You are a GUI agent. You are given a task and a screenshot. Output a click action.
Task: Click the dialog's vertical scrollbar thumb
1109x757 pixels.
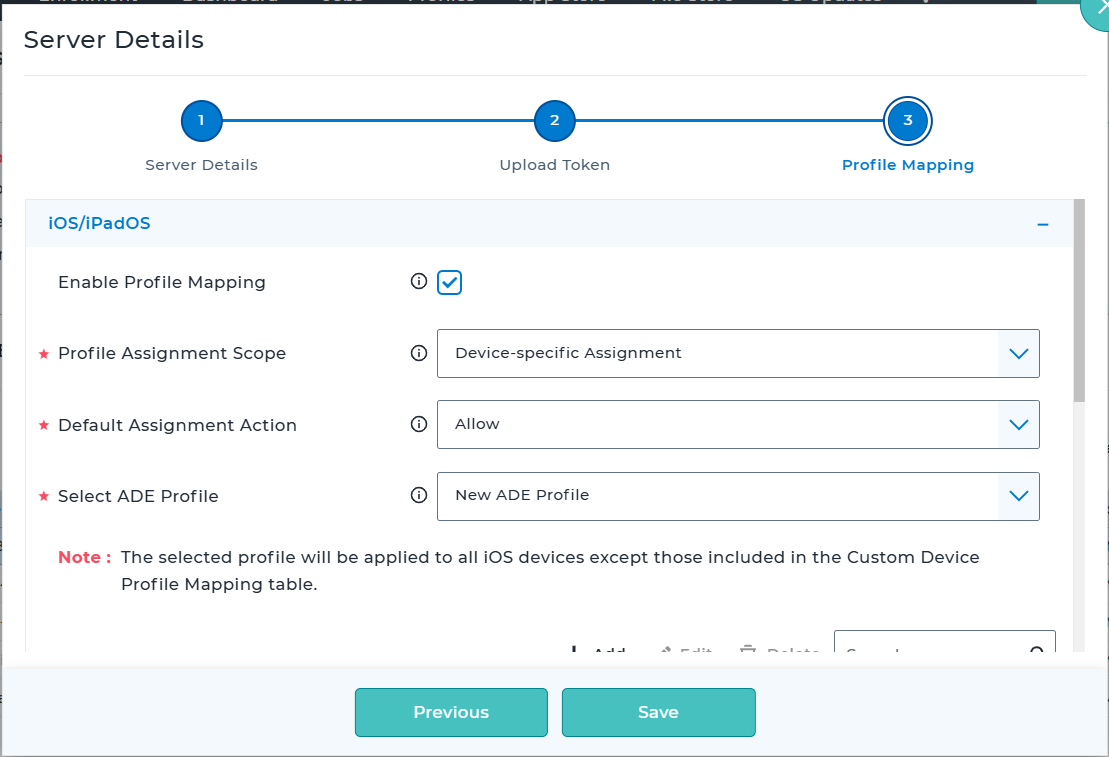[1079, 301]
